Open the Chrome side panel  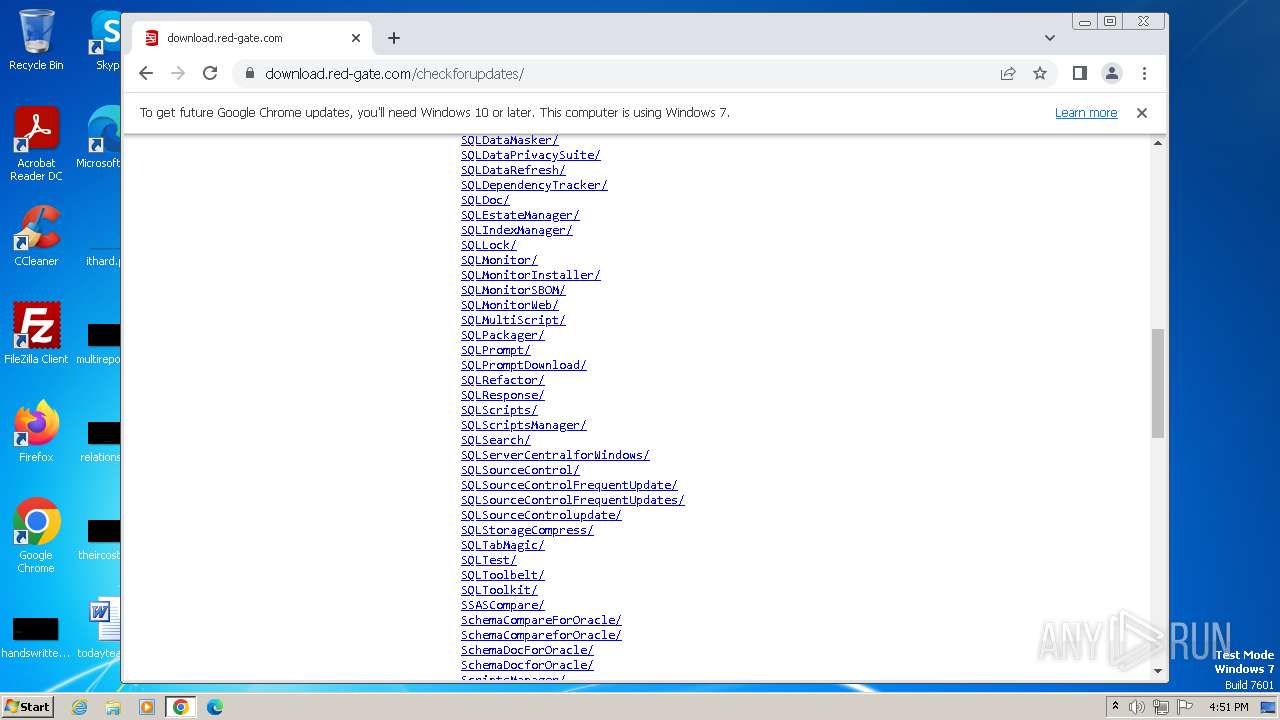click(1080, 73)
